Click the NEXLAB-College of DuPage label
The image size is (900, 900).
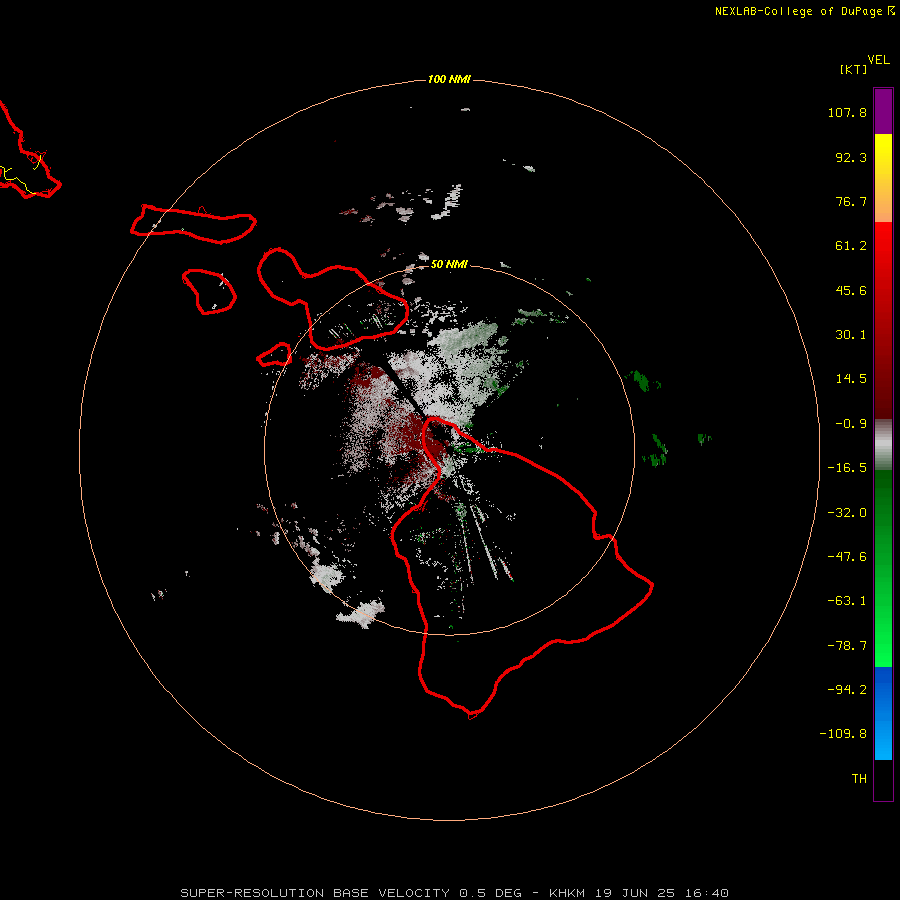pos(804,11)
